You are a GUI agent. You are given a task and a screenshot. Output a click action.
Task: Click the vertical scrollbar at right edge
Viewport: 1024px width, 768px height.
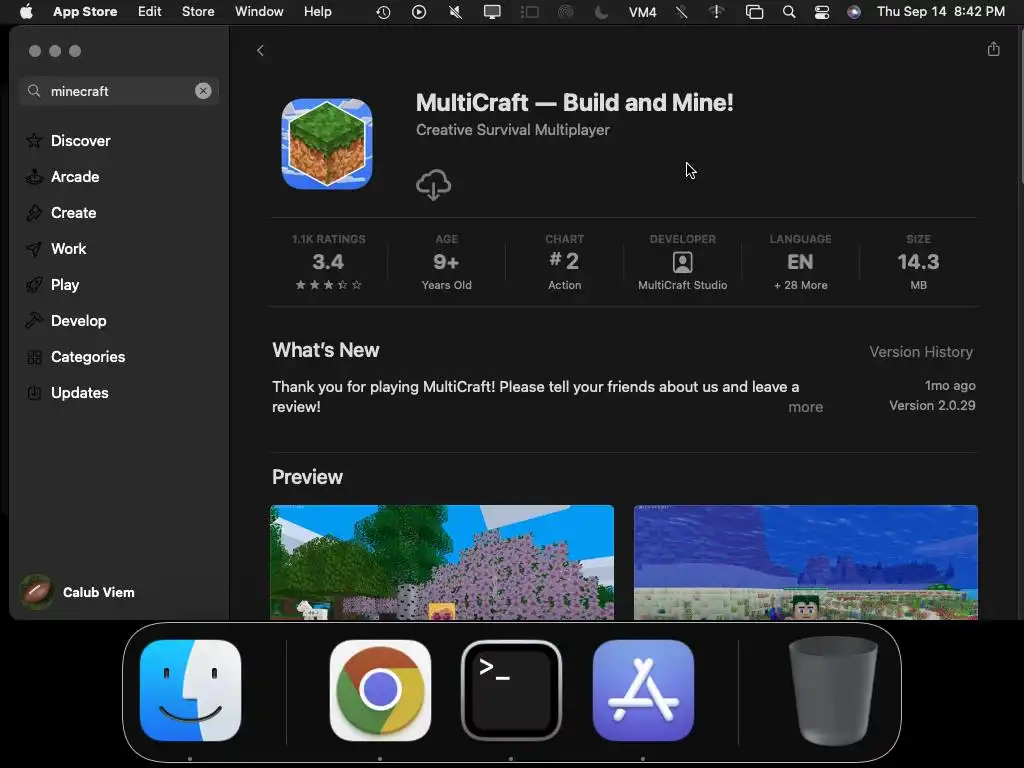[1020, 108]
